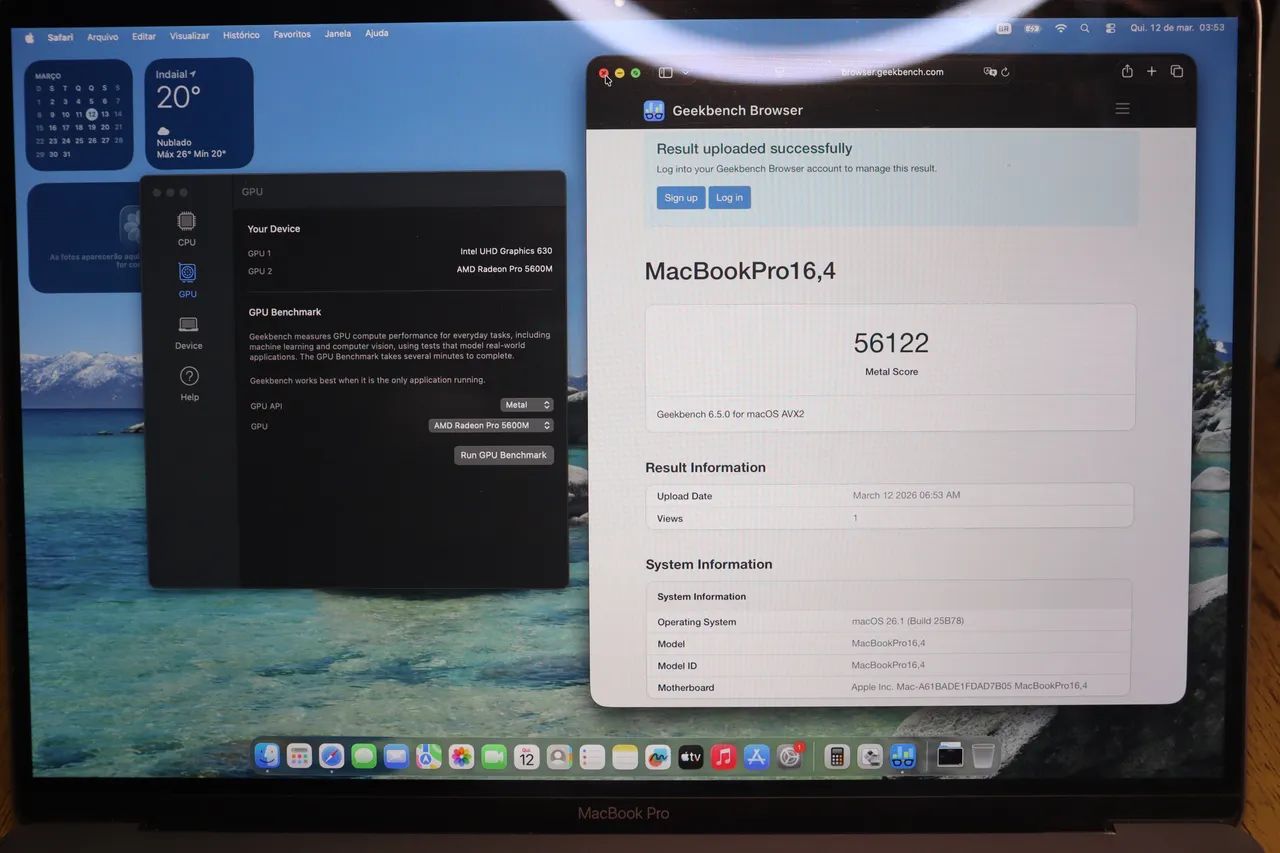This screenshot has height=853, width=1280.
Task: Expand the Safari tab group chevron
Action: coord(685,72)
